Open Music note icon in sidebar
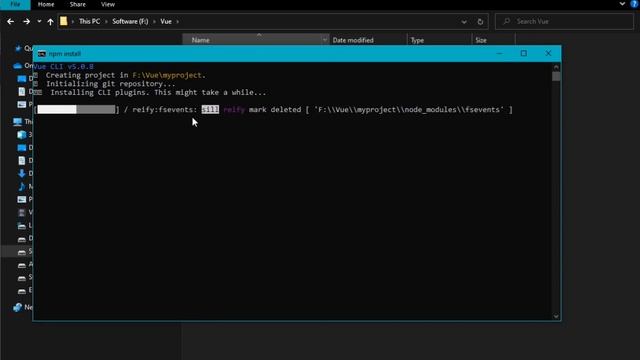Viewport: 640px width, 360px height. click(22, 187)
